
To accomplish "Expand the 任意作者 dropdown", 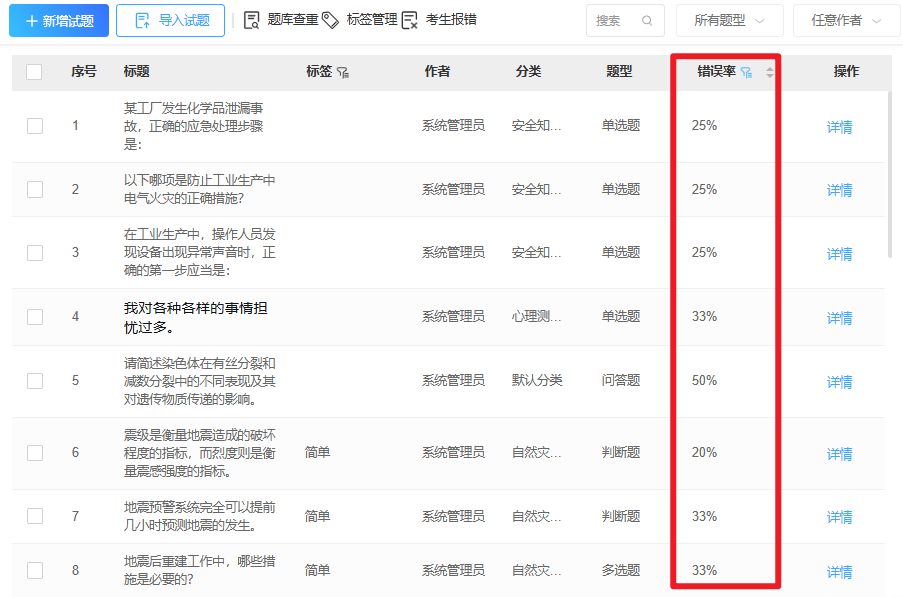I will [x=845, y=20].
